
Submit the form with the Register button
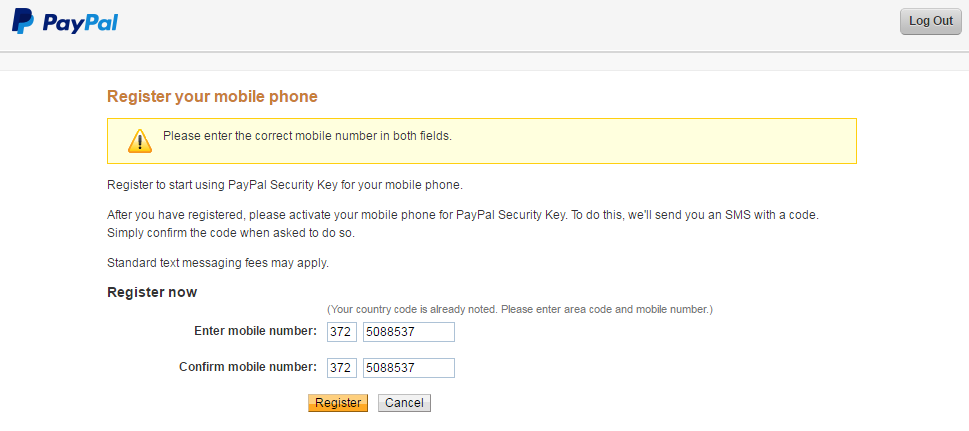click(338, 403)
